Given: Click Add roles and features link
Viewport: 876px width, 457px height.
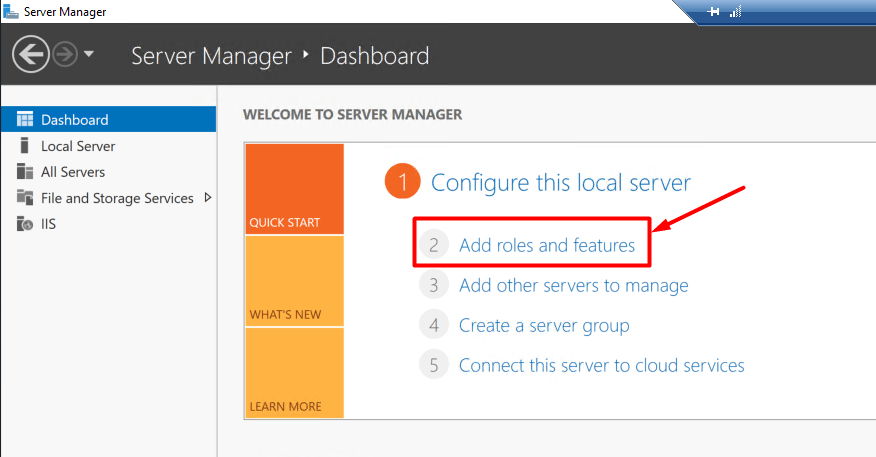Looking at the screenshot, I should pyautogui.click(x=547, y=245).
